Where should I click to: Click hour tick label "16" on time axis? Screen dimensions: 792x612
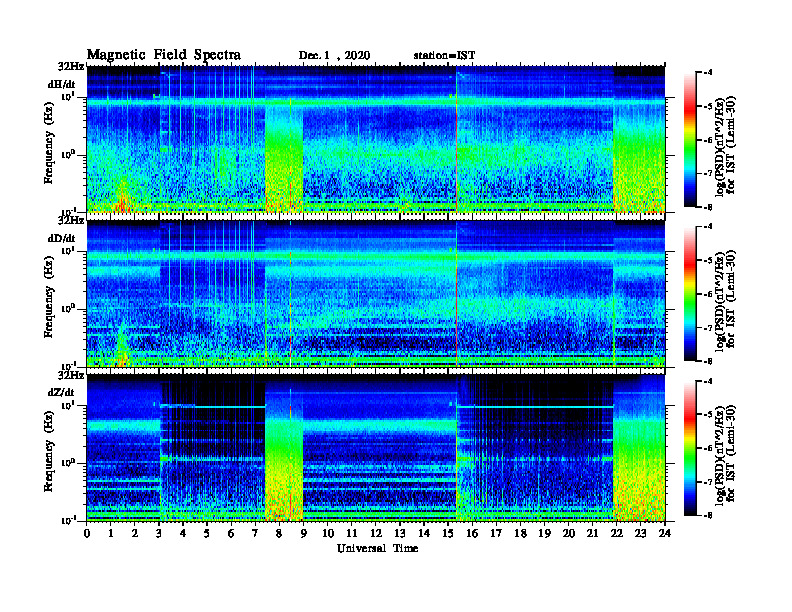(x=472, y=533)
